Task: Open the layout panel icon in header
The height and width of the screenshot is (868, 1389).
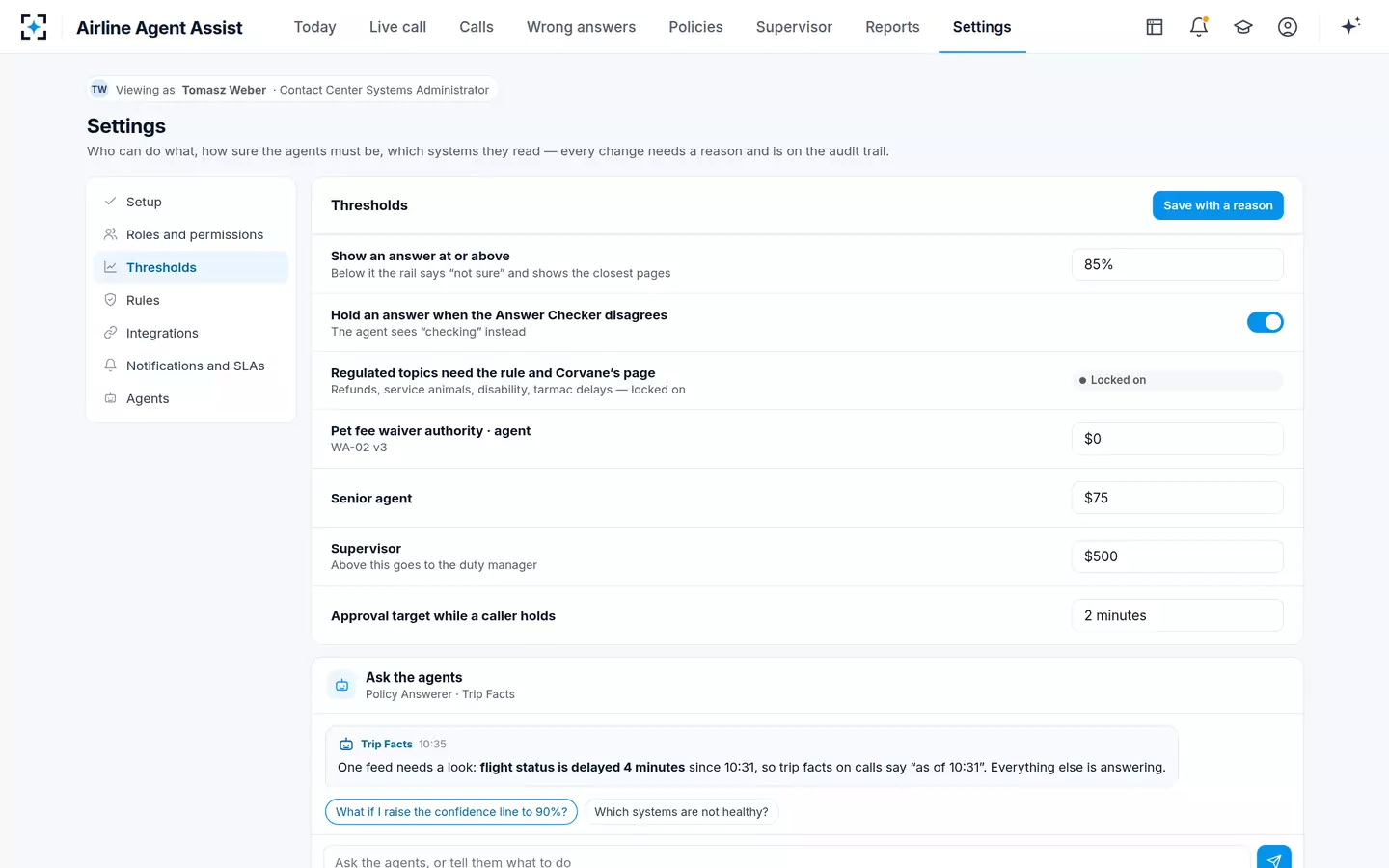Action: pos(1155,27)
